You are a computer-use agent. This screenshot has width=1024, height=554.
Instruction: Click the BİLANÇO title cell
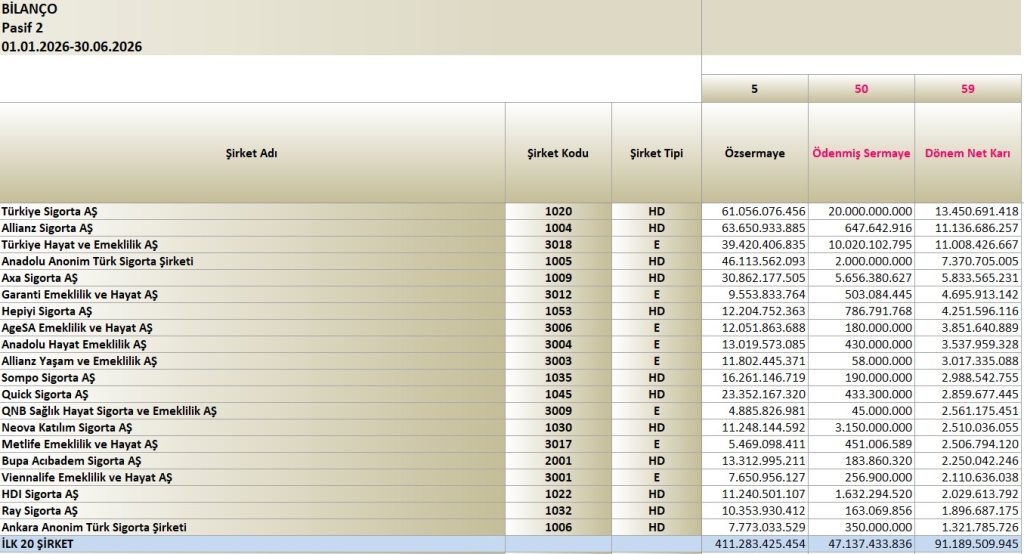(x=29, y=9)
